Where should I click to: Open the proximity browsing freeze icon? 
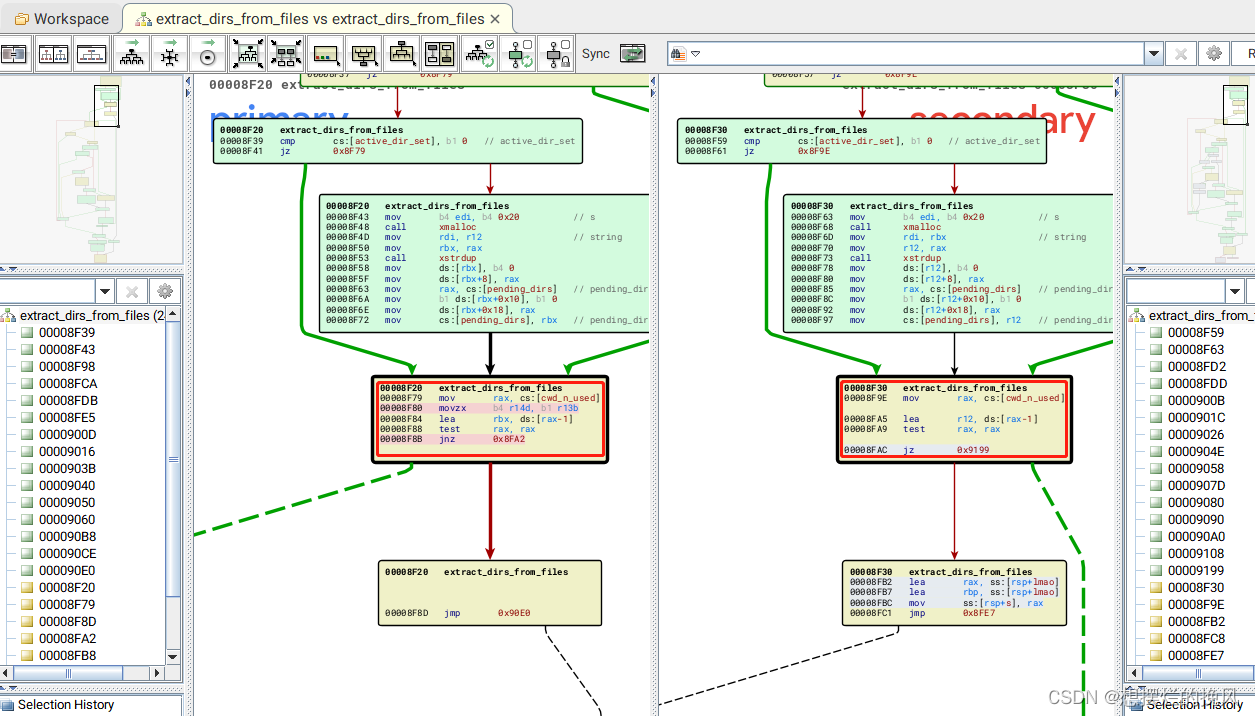pyautogui.click(x=556, y=53)
